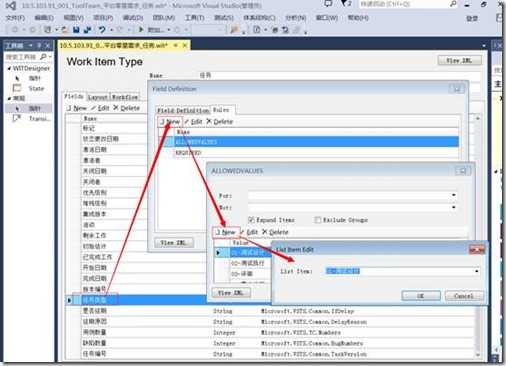Screen dimensions: 506x366
Task: Click the notifications flag icon
Action: pos(345,4)
